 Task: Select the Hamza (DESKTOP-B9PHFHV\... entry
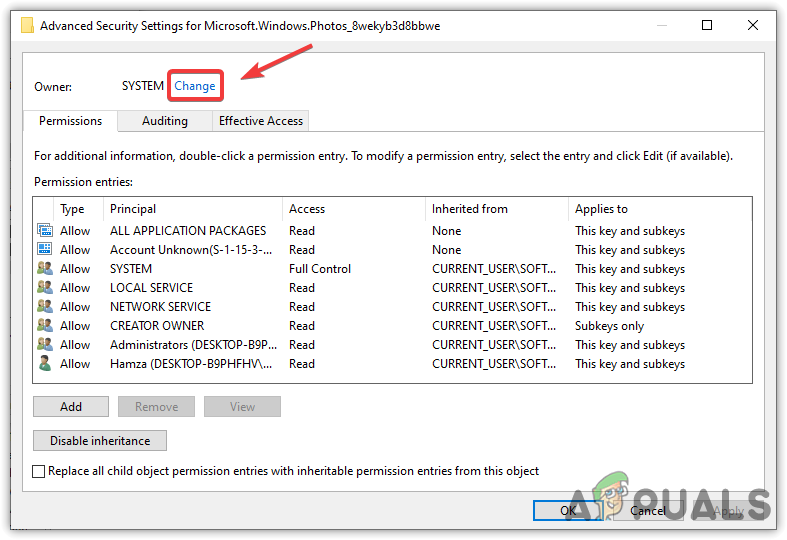click(191, 364)
